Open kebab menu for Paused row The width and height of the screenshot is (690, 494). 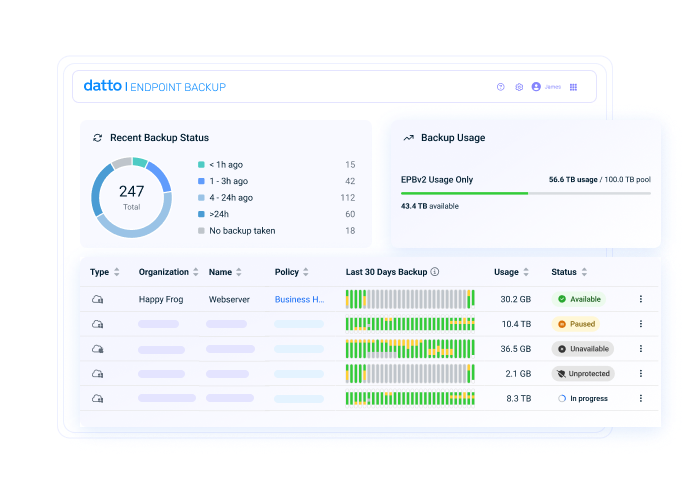641,324
